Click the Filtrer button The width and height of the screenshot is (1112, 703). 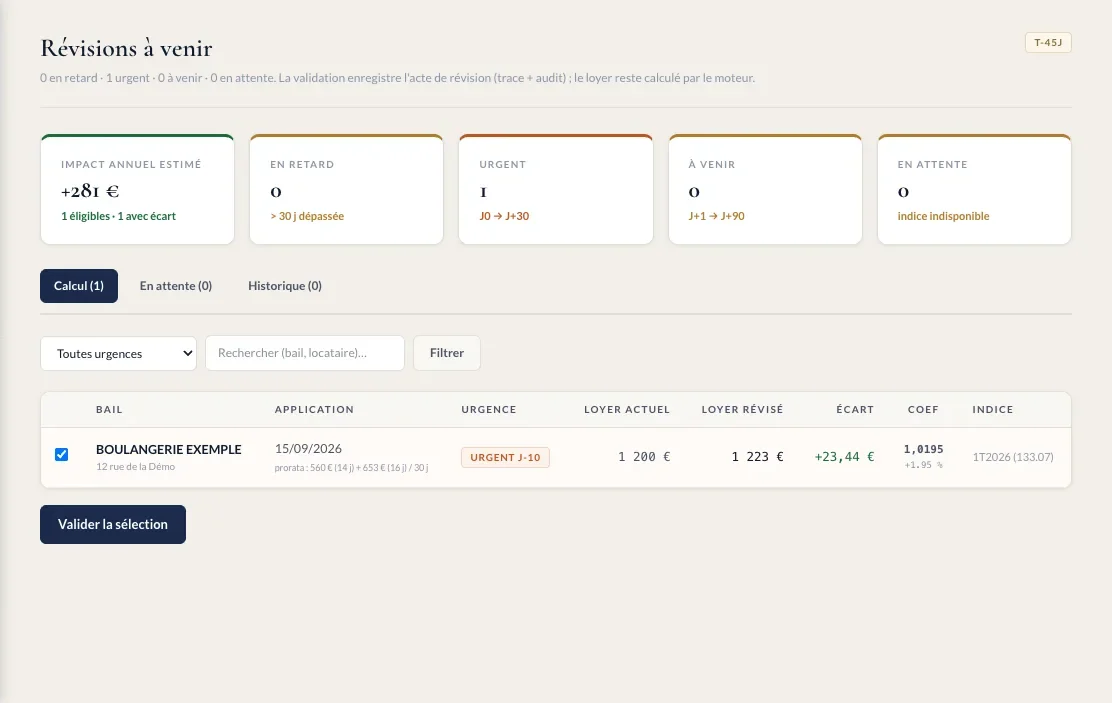tap(447, 353)
